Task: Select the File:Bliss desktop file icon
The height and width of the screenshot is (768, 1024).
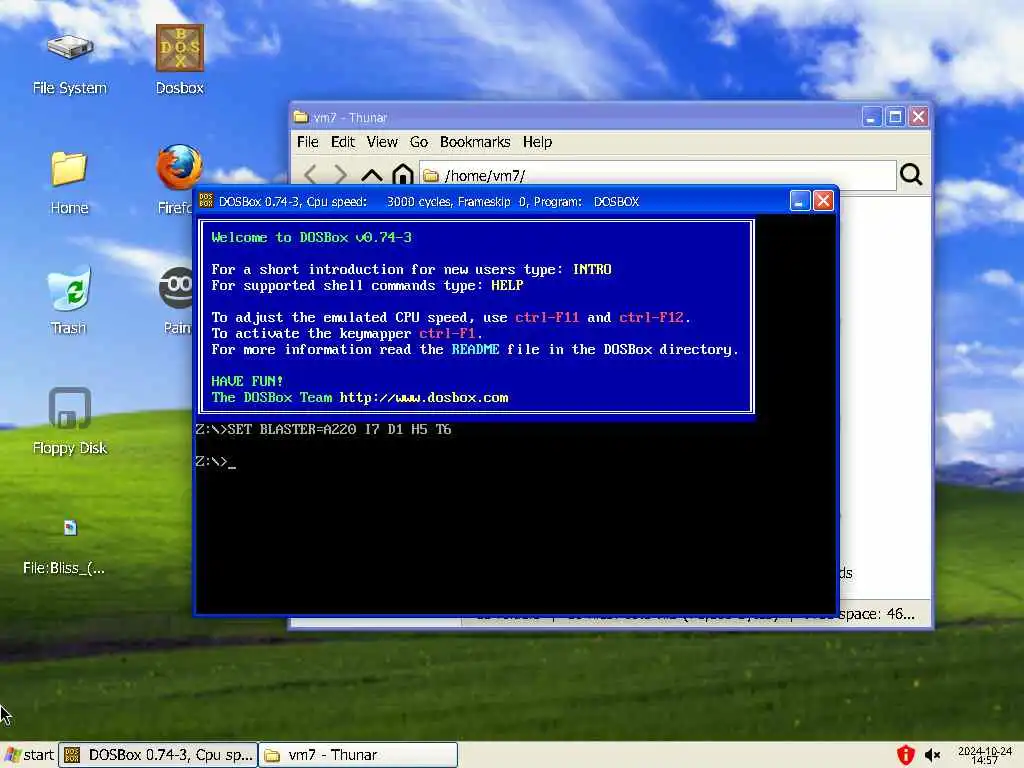Action: [x=70, y=528]
